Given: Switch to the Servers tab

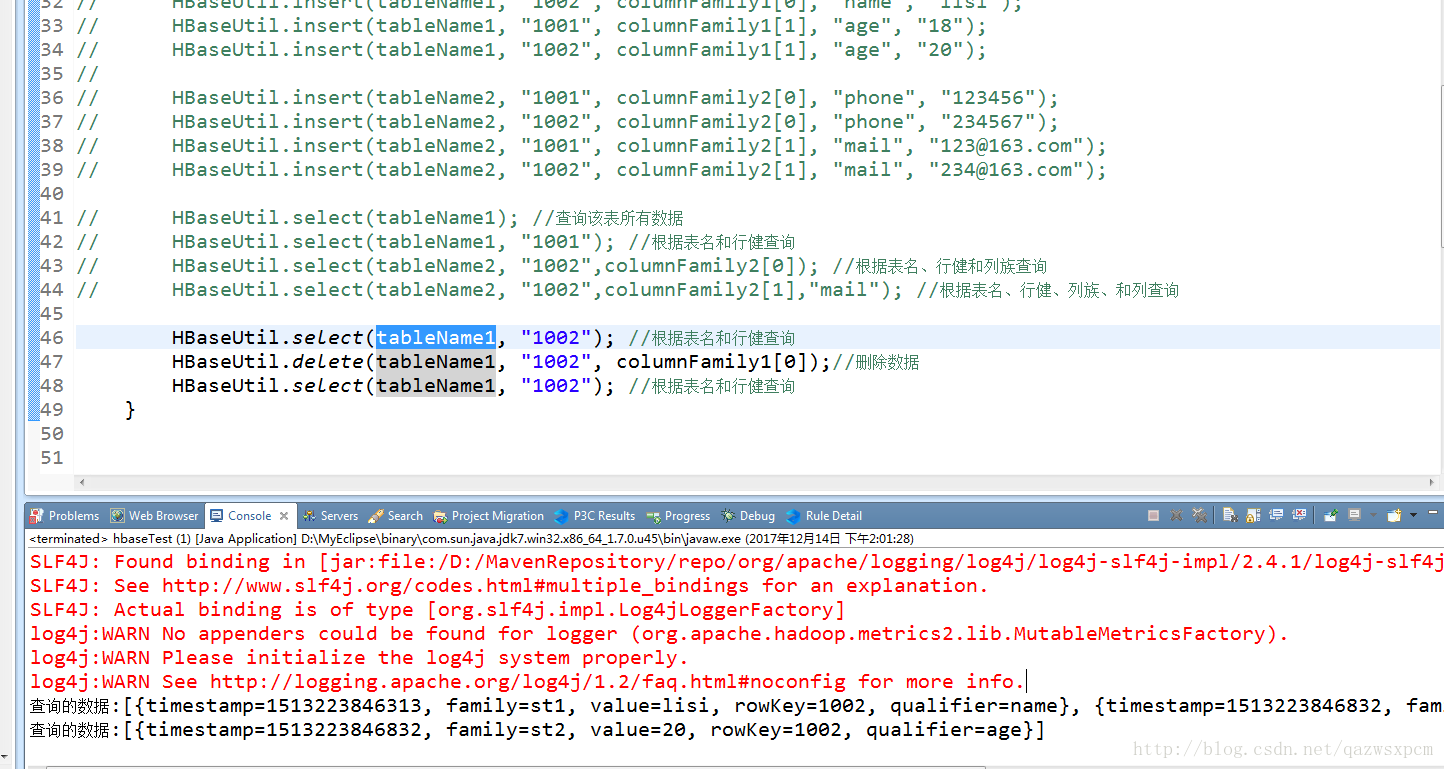Looking at the screenshot, I should [330, 516].
